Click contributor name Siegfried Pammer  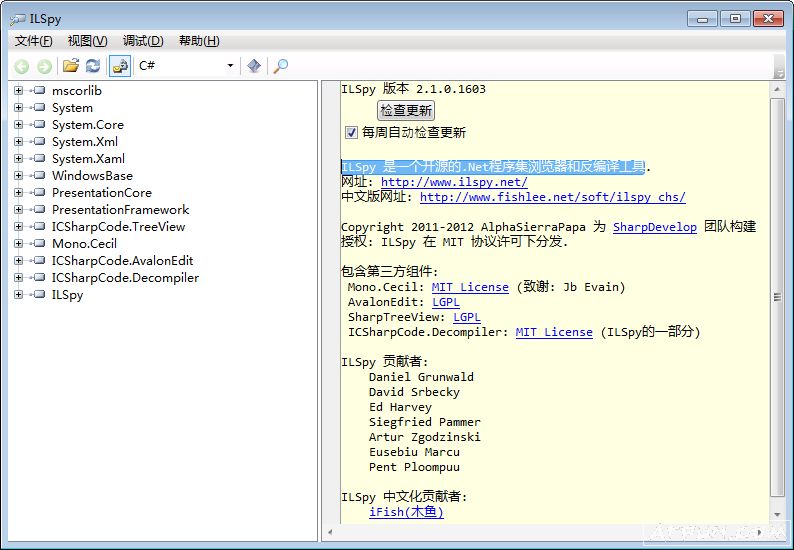coord(424,422)
